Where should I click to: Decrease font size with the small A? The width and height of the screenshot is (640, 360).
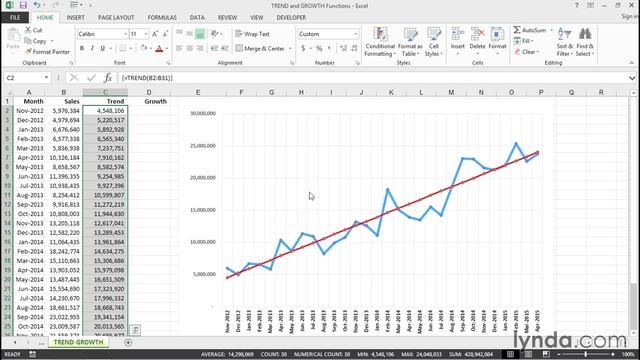[x=165, y=34]
